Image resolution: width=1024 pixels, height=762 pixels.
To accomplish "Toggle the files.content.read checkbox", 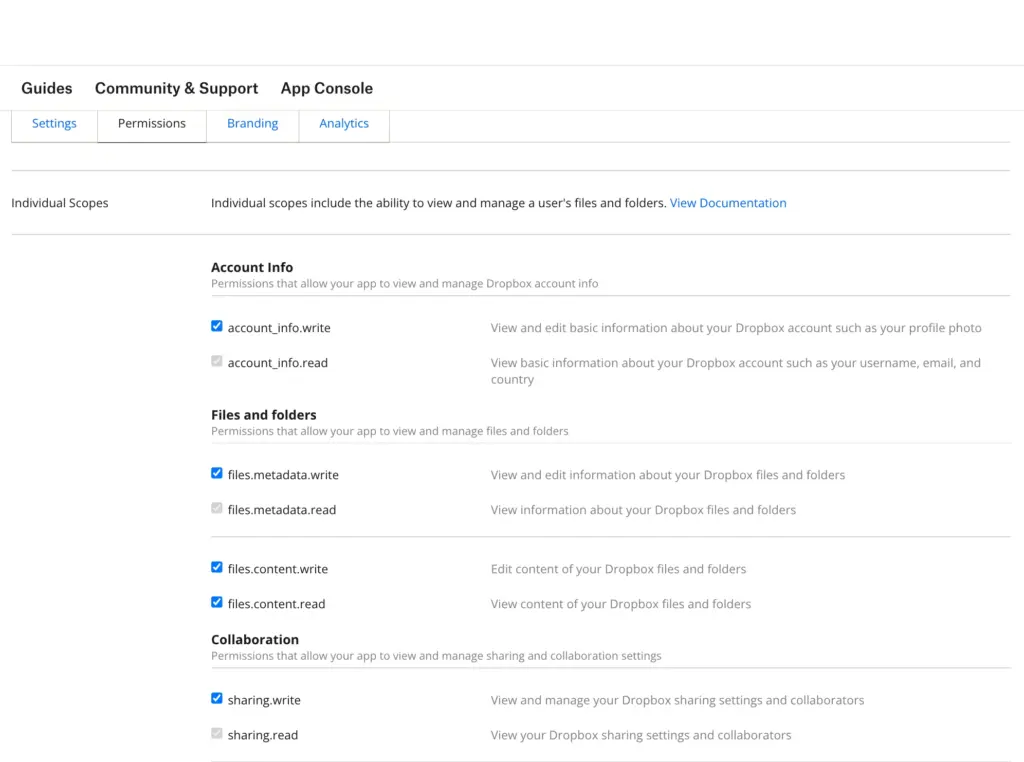I will (x=217, y=602).
